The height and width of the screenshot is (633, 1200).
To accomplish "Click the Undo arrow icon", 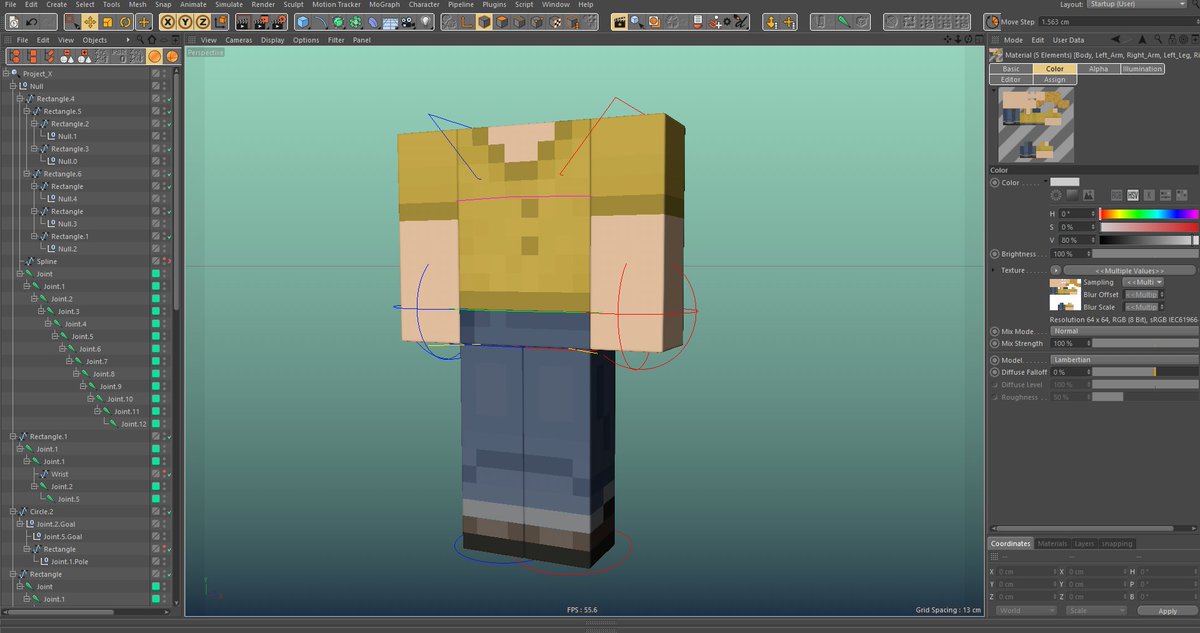I will click(x=33, y=21).
